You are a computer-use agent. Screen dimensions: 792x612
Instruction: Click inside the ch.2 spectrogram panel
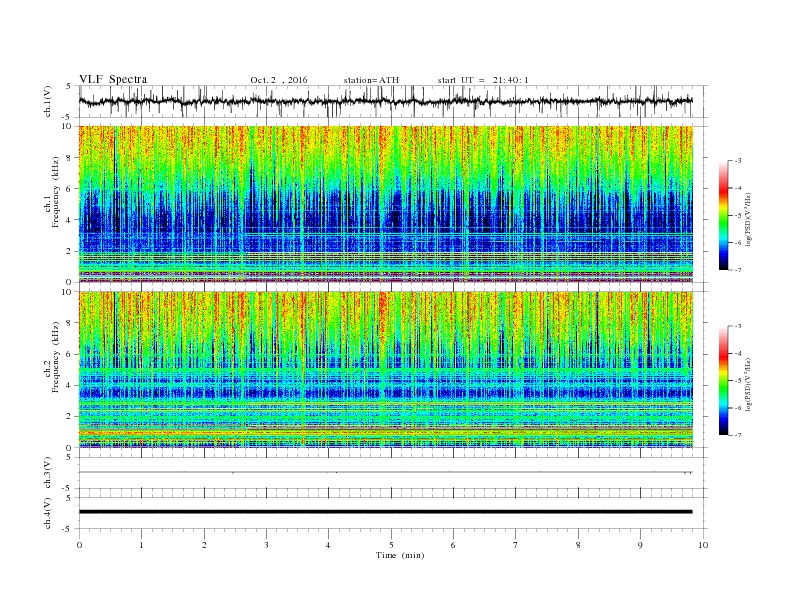coord(386,369)
